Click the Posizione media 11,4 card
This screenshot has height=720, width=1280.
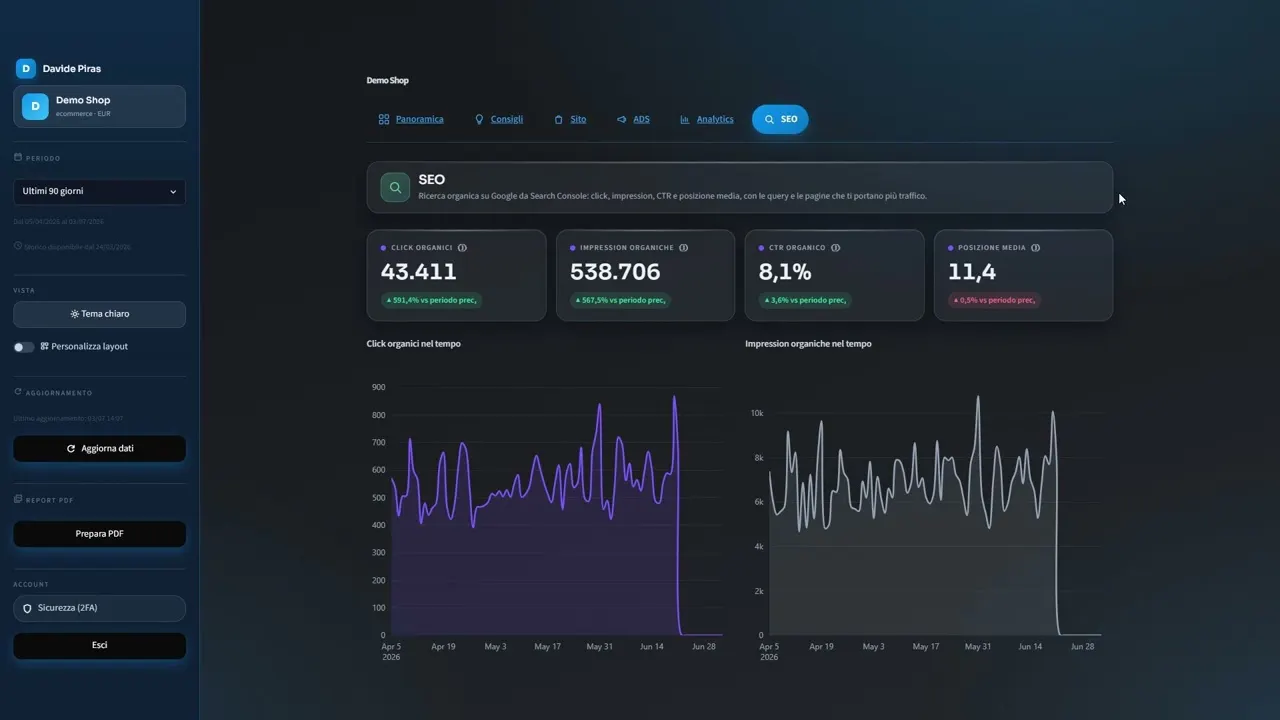point(1023,275)
